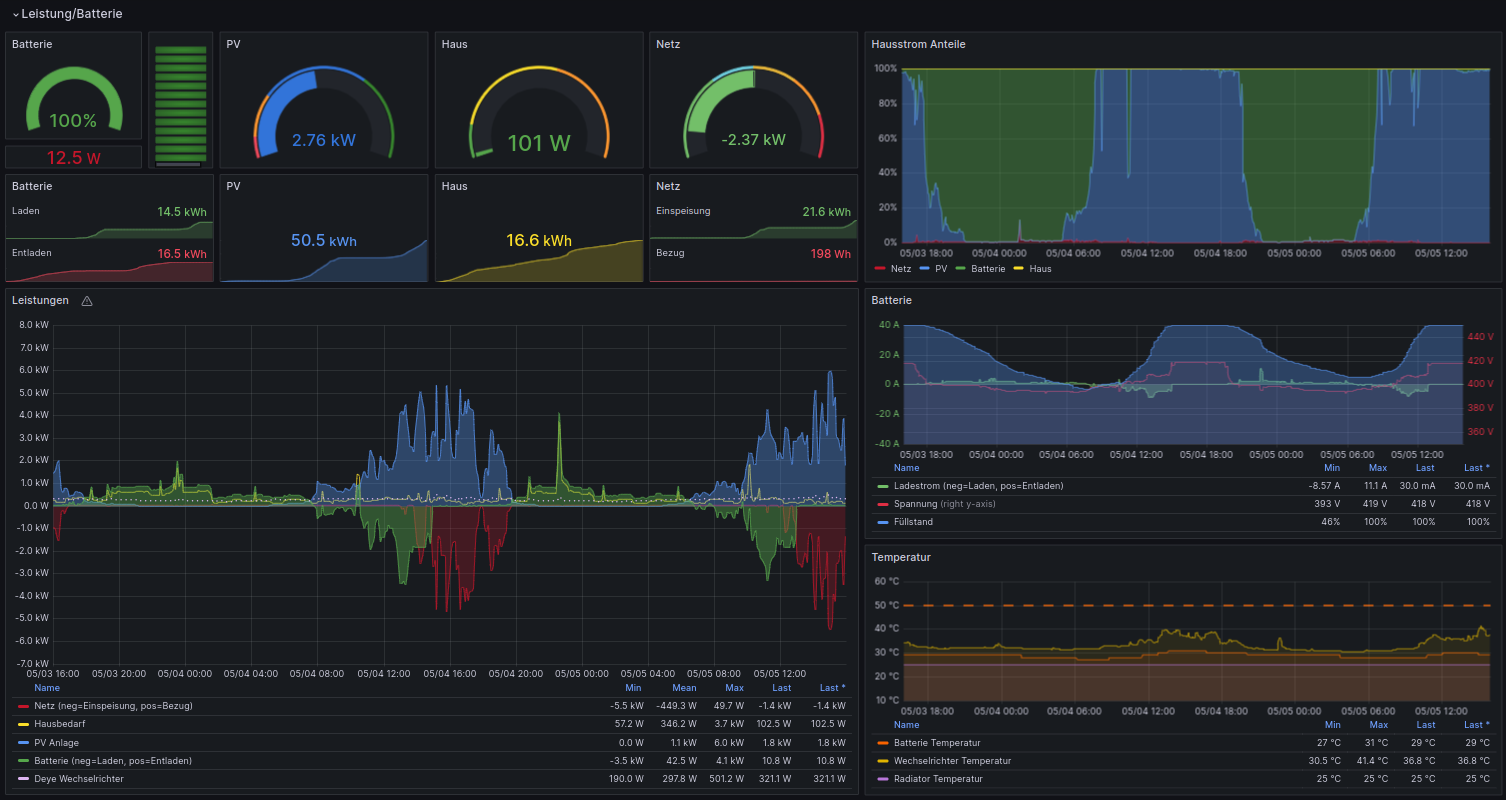Sort Leistungen legend by Mean column
Image resolution: width=1506 pixels, height=800 pixels.
tap(684, 688)
